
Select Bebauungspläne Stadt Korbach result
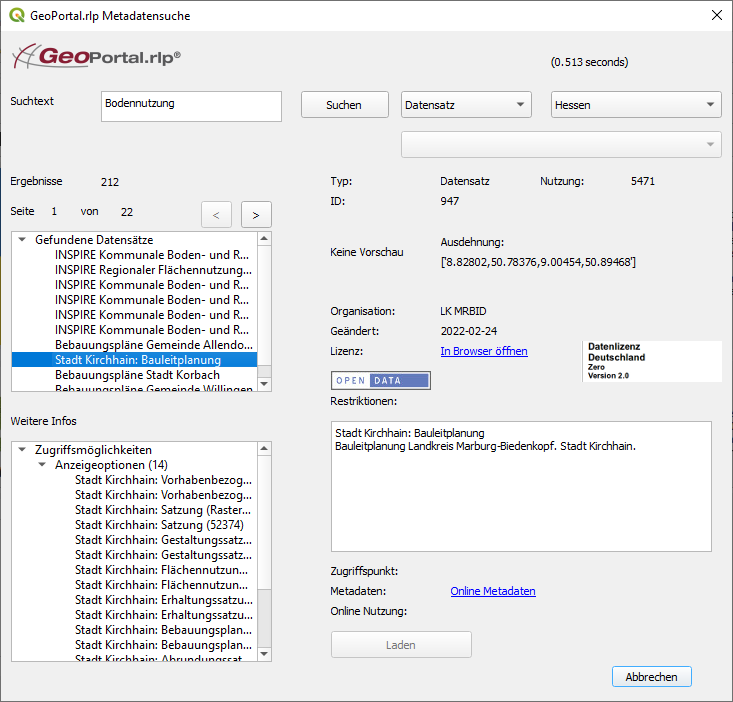coord(137,375)
